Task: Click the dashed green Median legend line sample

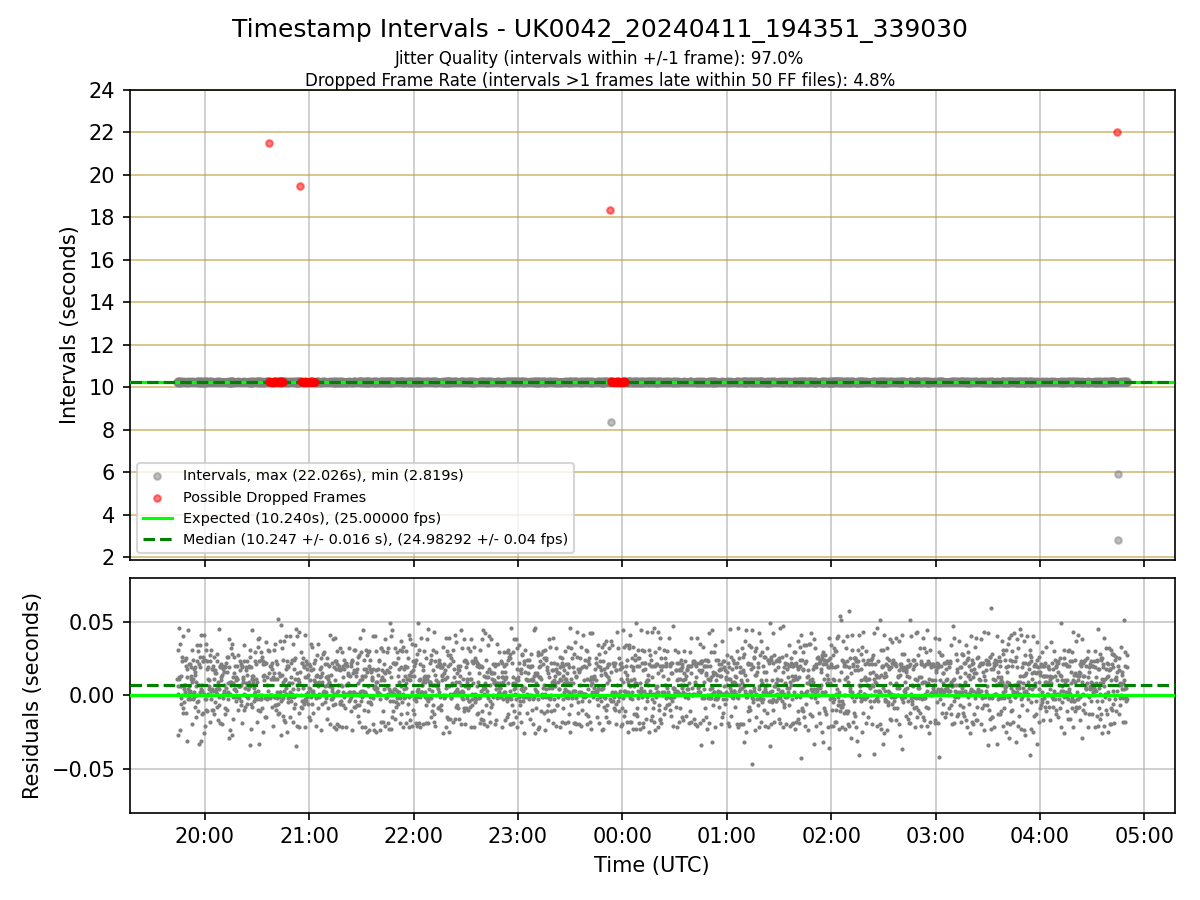Action: (157, 539)
